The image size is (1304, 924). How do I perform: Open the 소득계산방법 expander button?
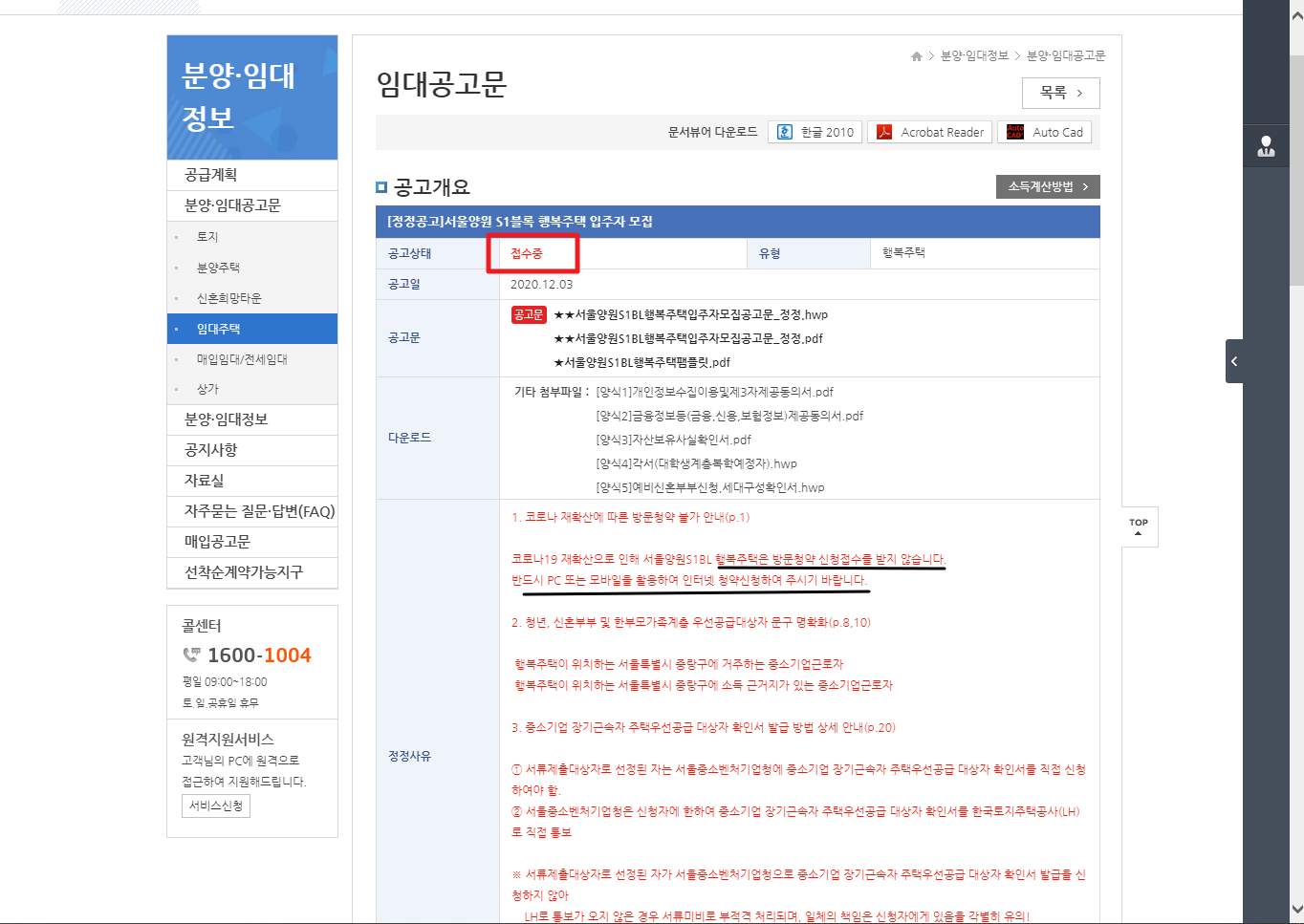pyautogui.click(x=1048, y=186)
